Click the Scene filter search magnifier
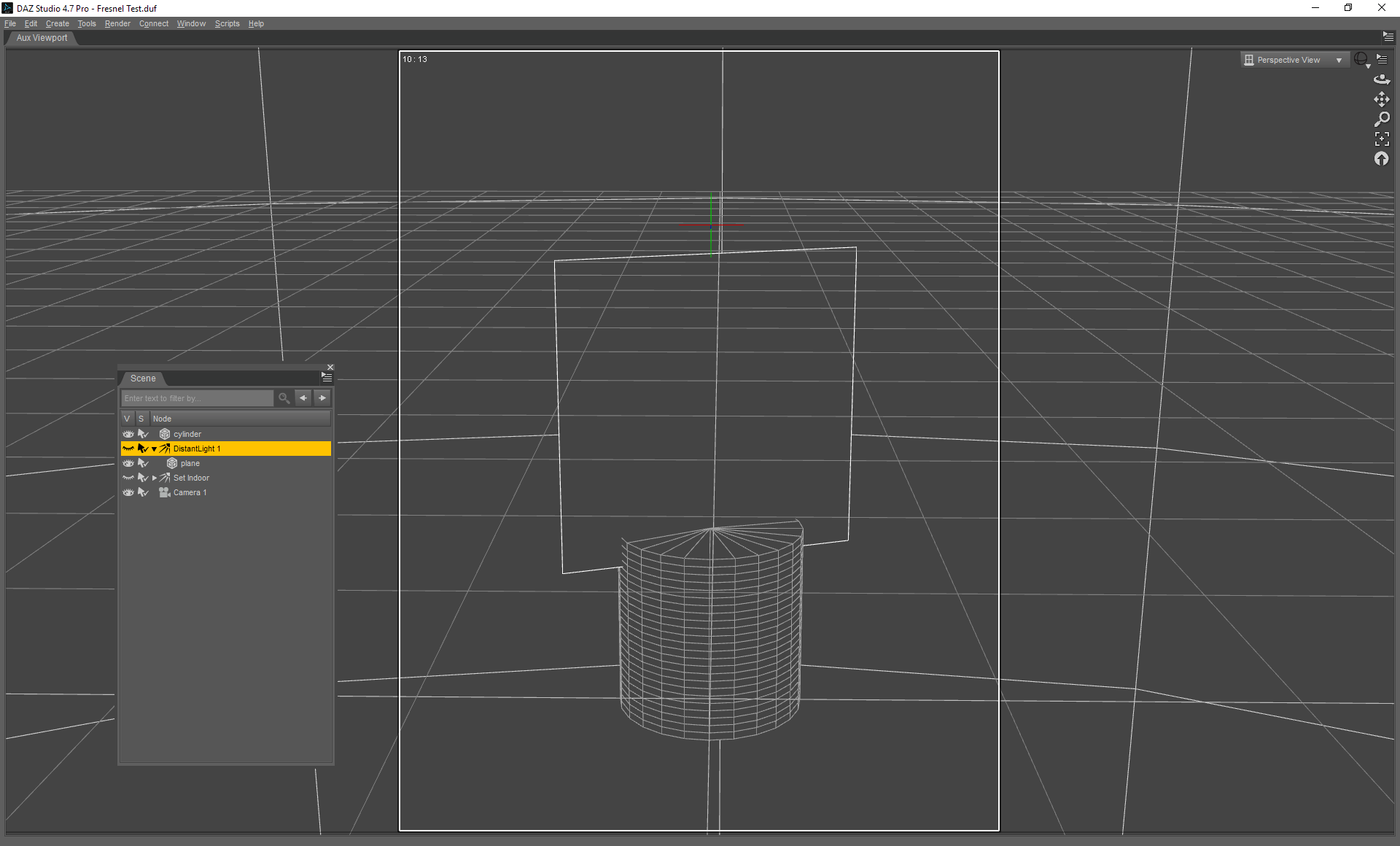The width and height of the screenshot is (1400, 846). [x=284, y=398]
